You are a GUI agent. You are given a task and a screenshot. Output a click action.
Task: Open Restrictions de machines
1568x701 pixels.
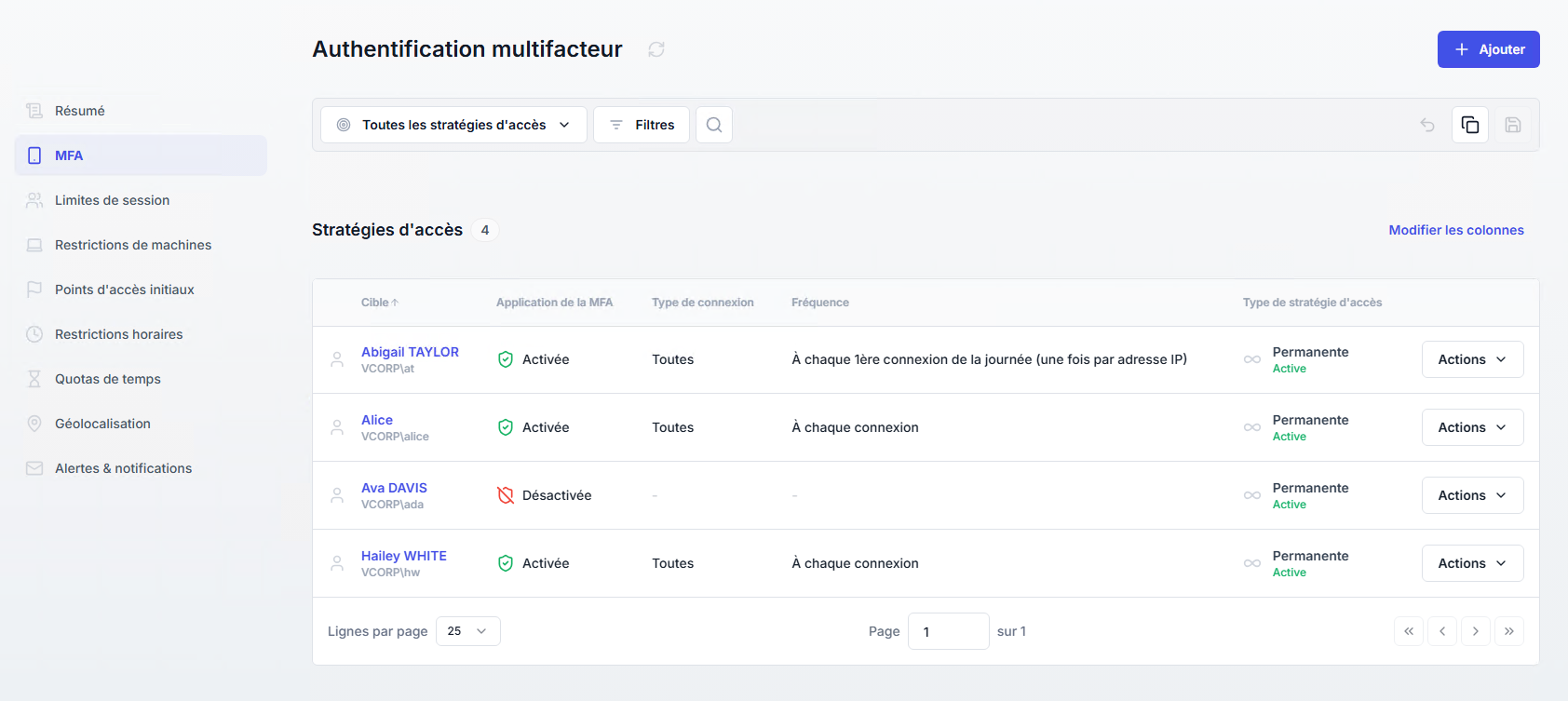141,245
